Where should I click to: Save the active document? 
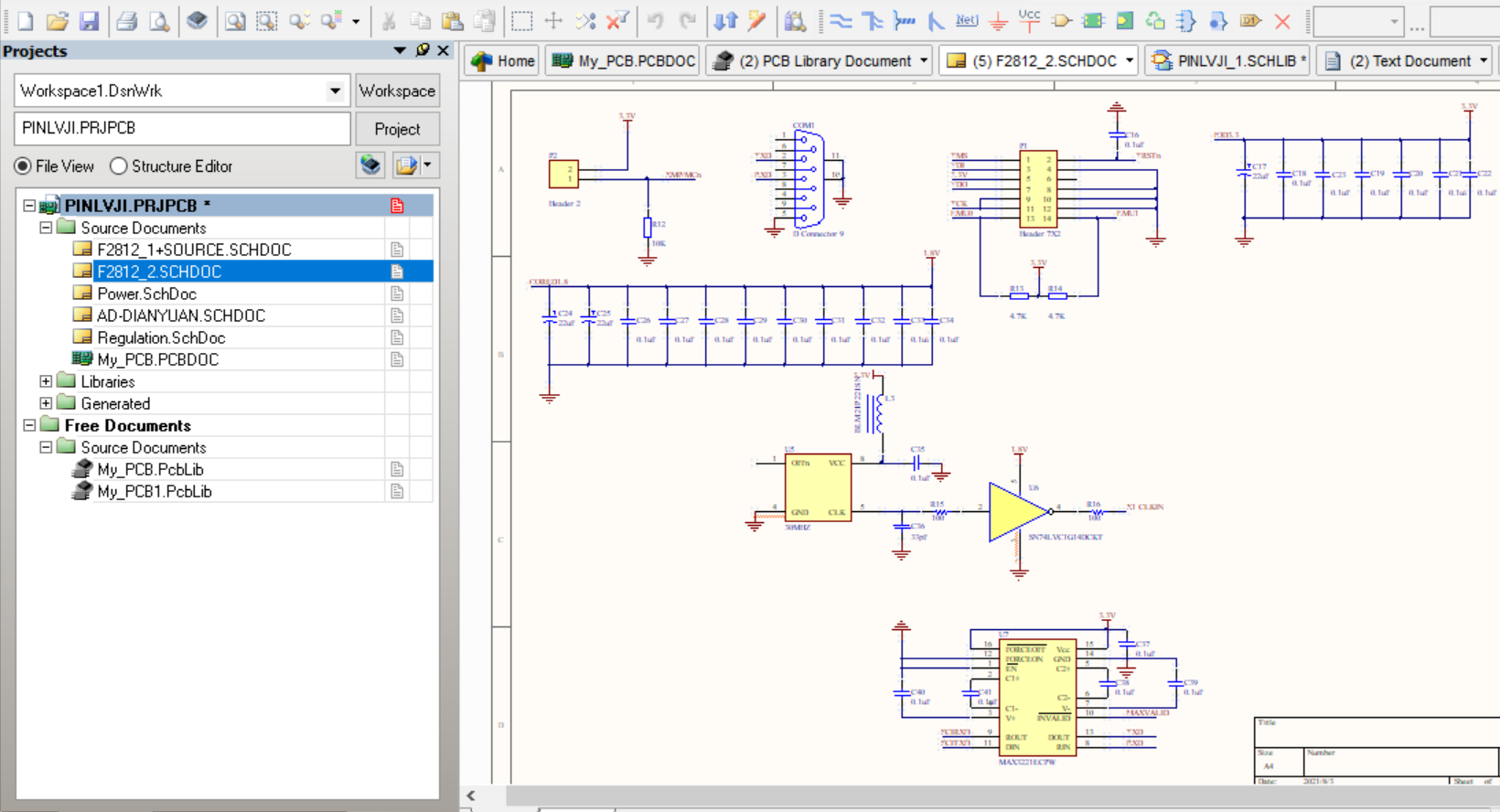[89, 20]
